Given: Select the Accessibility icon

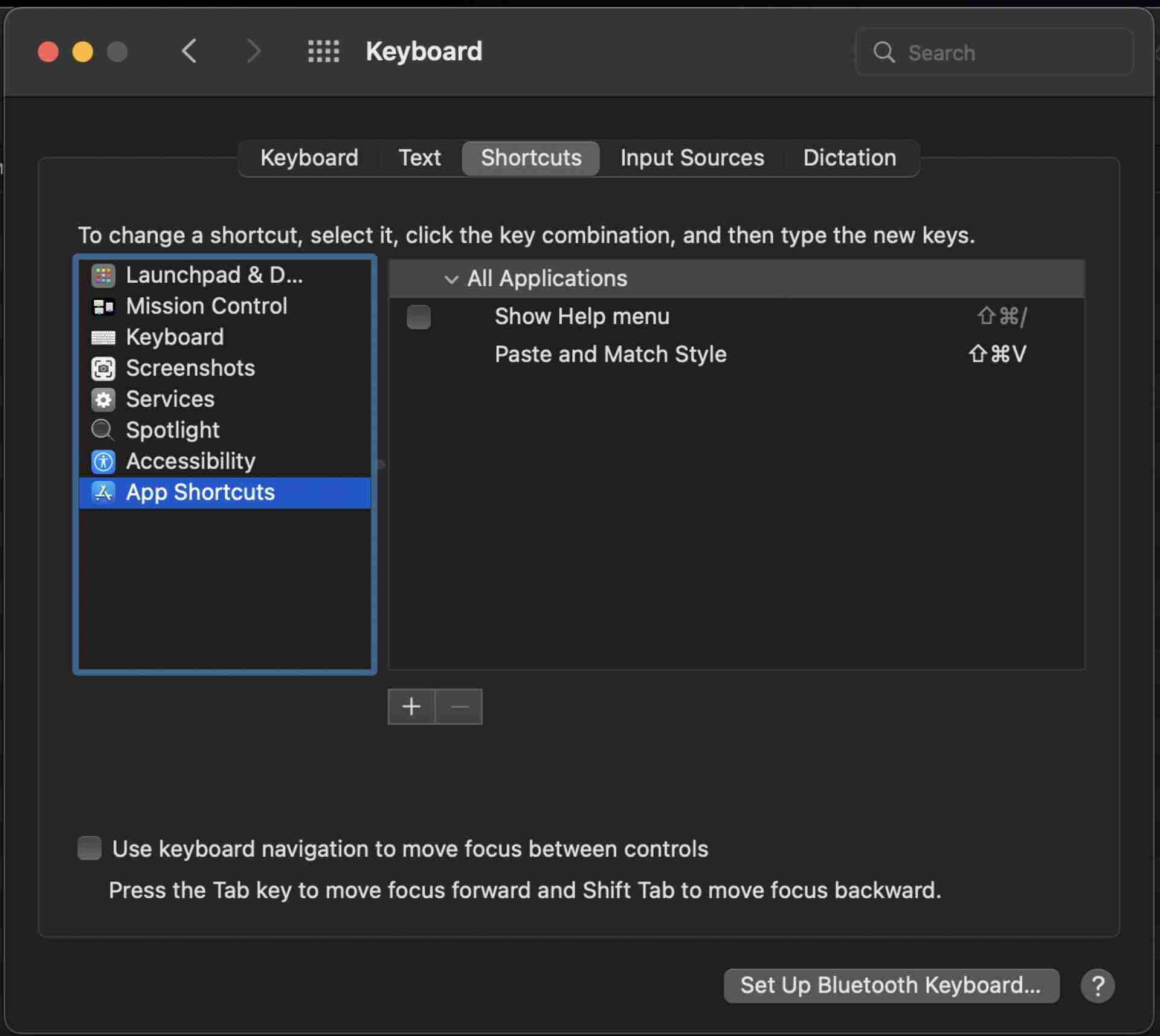Looking at the screenshot, I should click(102, 461).
